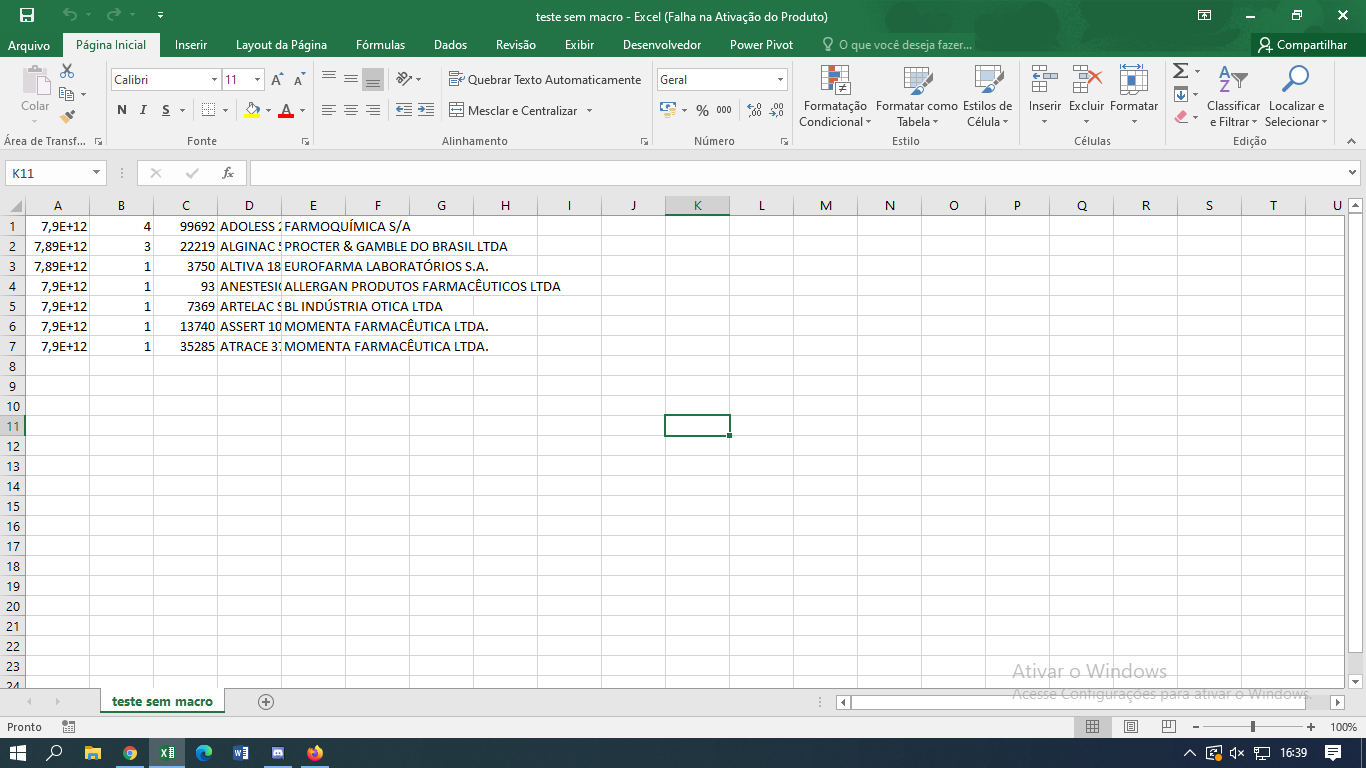Open the Geral number format dropdown
This screenshot has width=1366, height=768.
[x=781, y=79]
